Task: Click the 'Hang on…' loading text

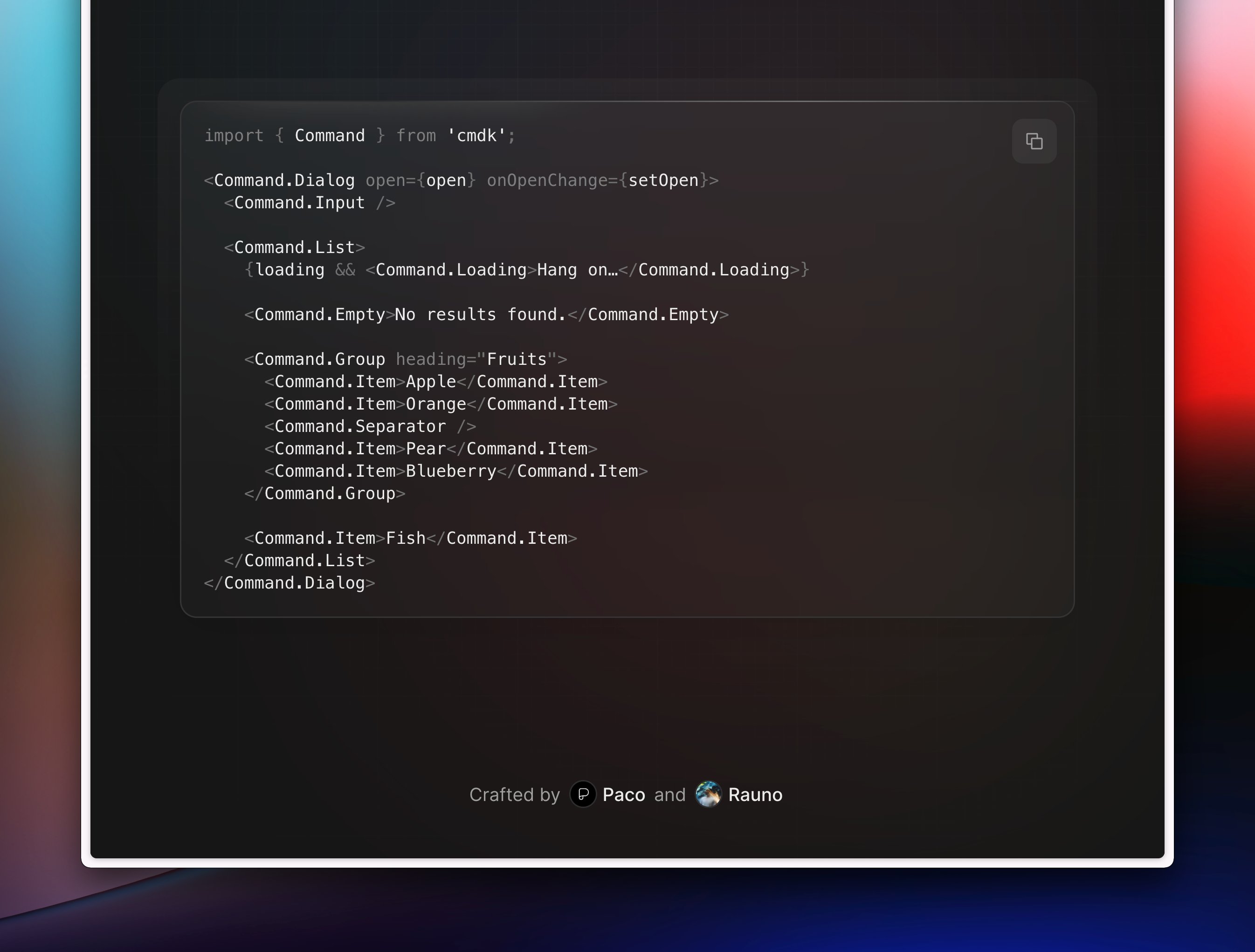Action: [x=576, y=270]
